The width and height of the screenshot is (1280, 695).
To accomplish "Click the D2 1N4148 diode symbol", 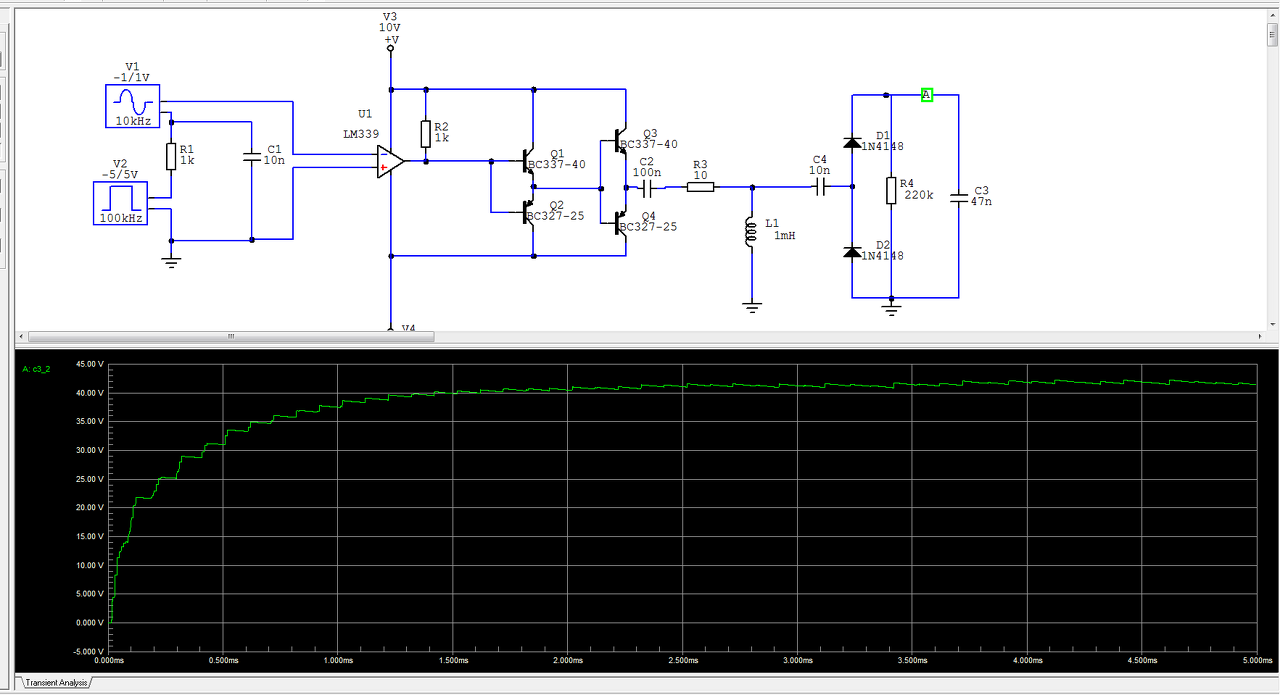I will pos(852,252).
